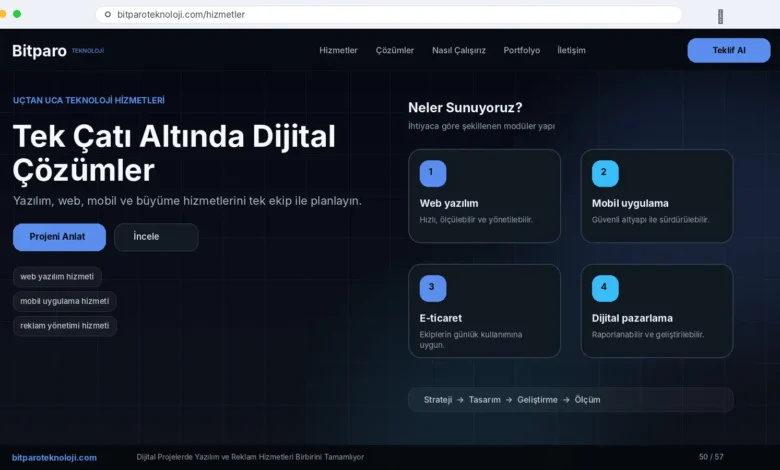
Task: Click the number 3 badge on E-ticaret card
Action: click(433, 288)
